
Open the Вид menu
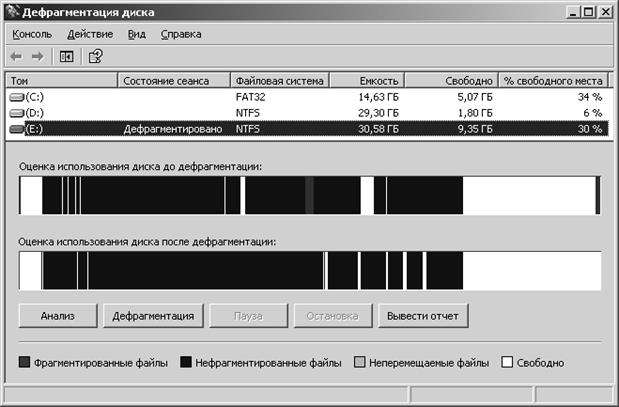coord(137,34)
